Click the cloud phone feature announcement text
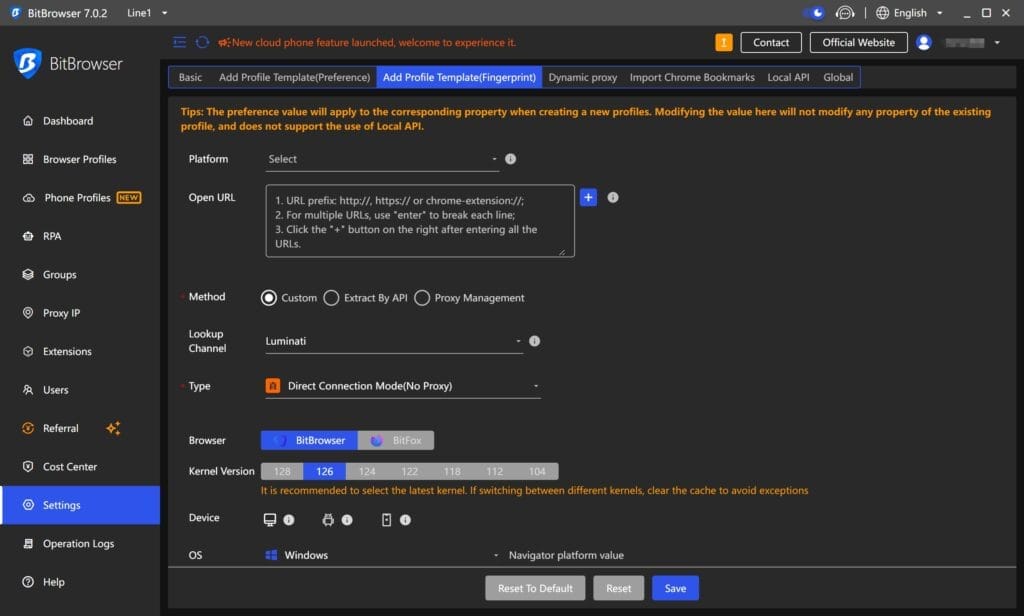Image resolution: width=1024 pixels, height=616 pixels. 374,42
